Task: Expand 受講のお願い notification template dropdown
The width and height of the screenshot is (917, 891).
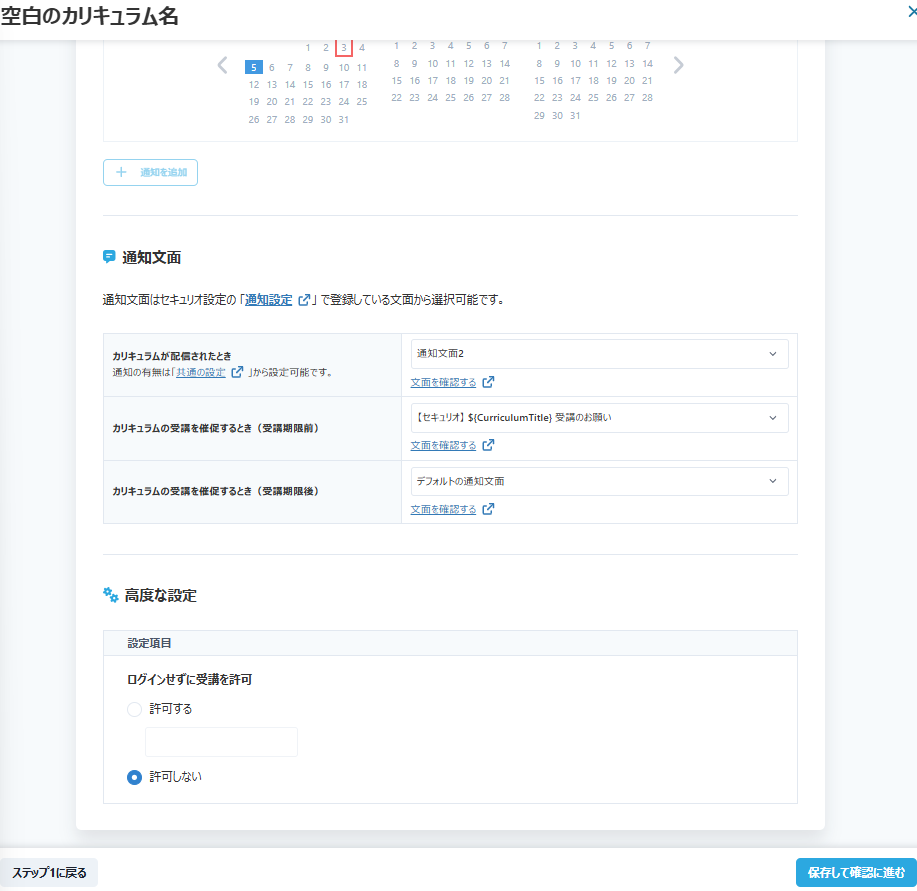Action: click(x=599, y=417)
